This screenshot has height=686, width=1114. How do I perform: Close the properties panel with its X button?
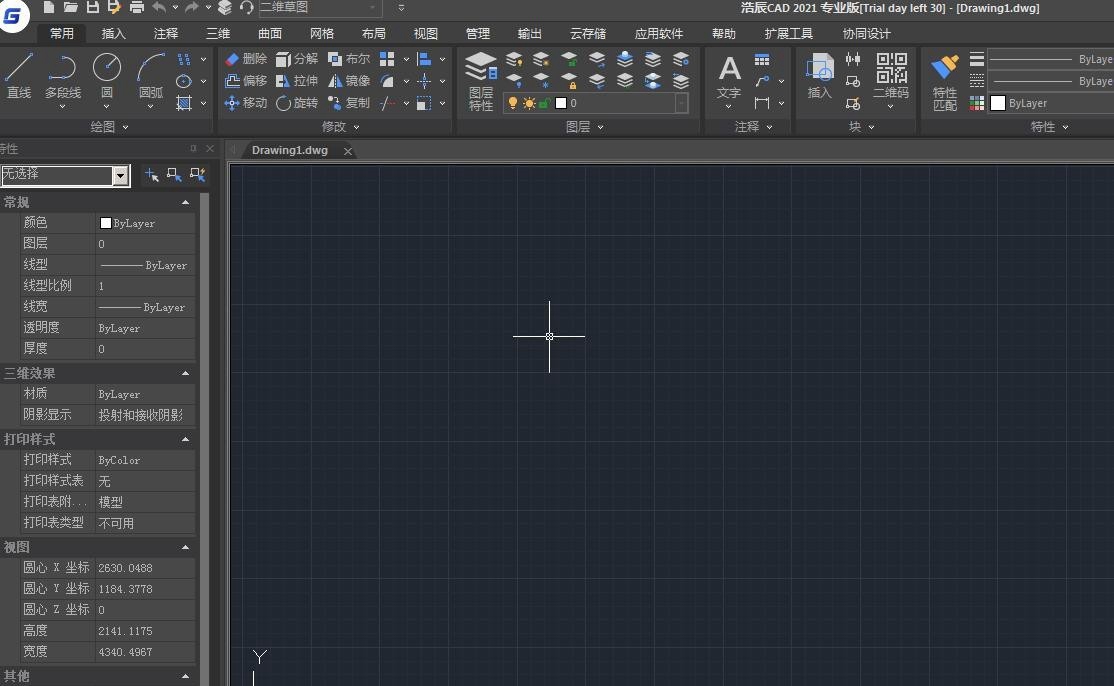pos(210,148)
